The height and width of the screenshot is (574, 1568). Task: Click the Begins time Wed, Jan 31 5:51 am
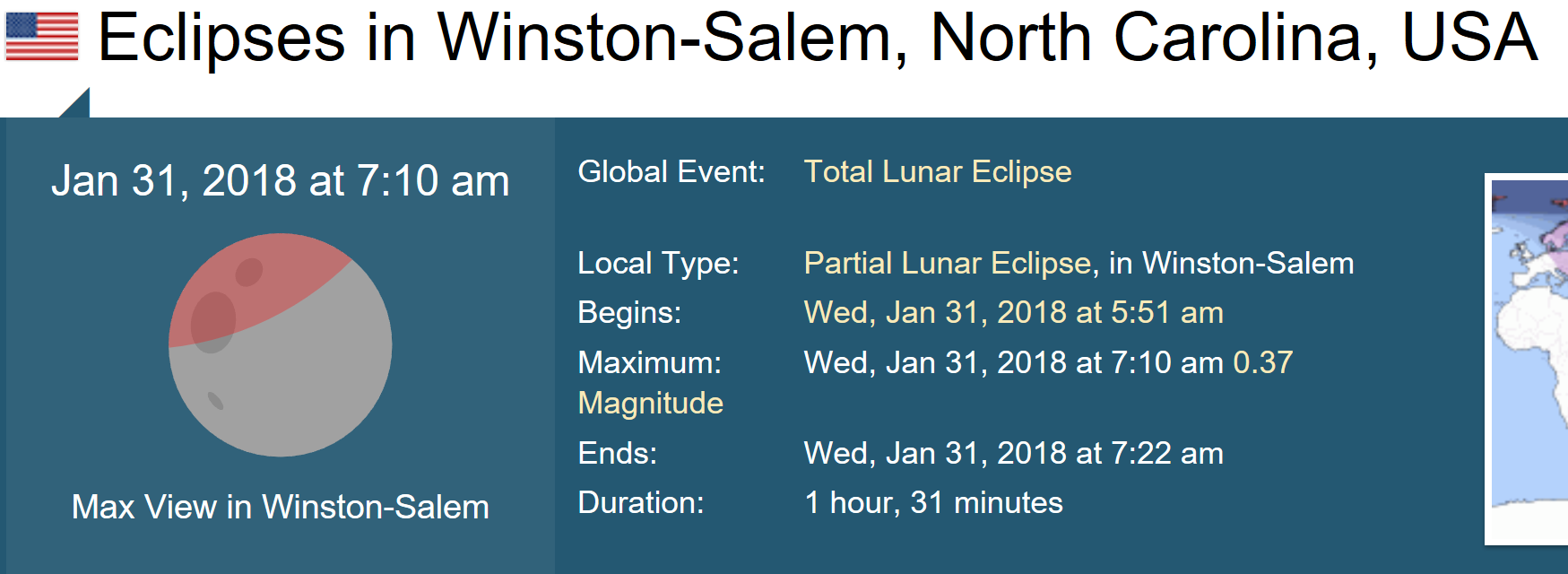(x=1014, y=312)
